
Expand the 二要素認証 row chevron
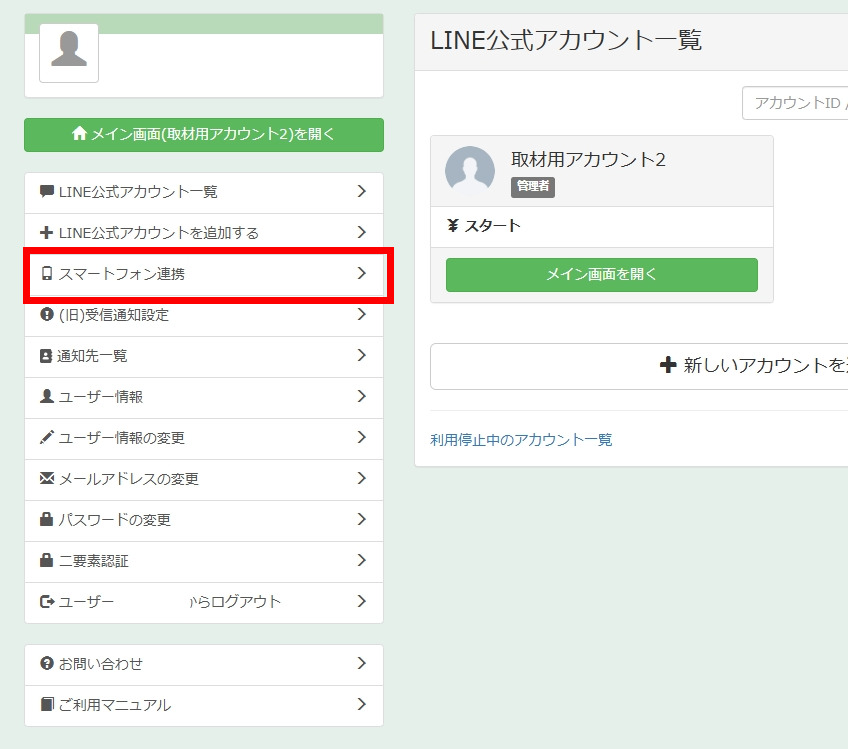361,561
